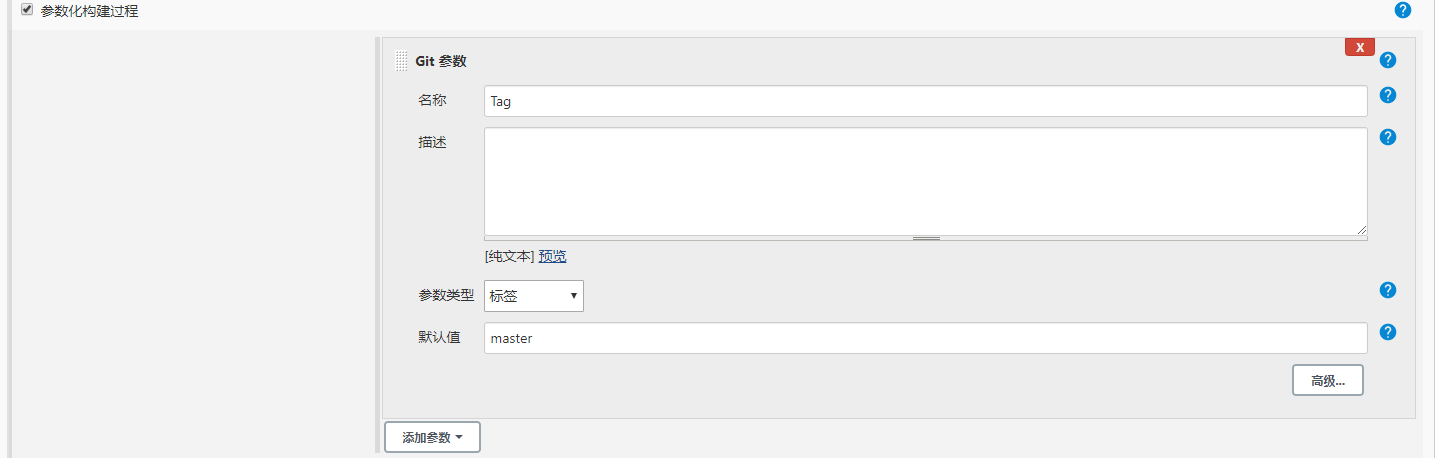The image size is (1435, 458).
Task: Open help icon beside Git 参数 header
Action: tap(1387, 60)
